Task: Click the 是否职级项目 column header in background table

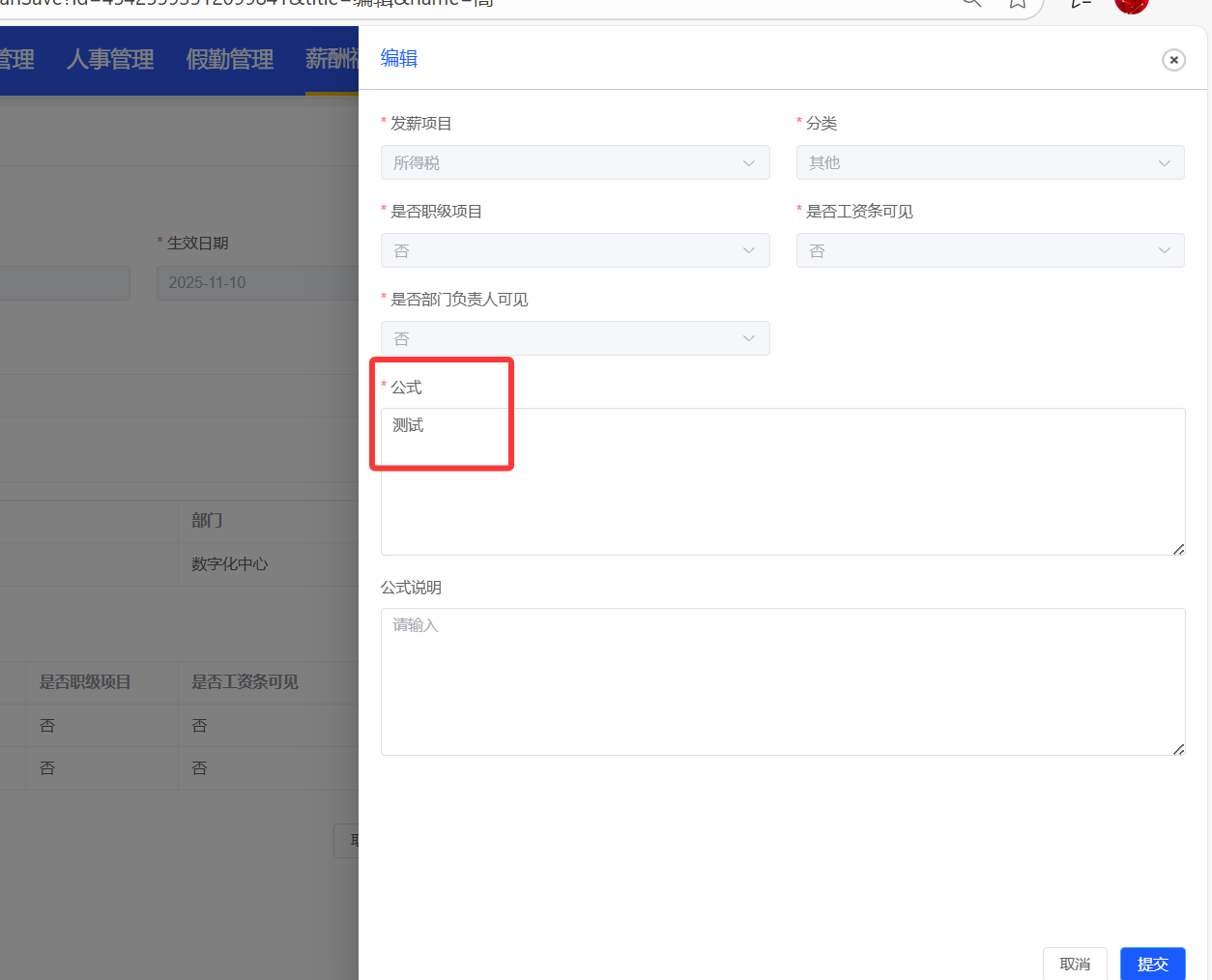Action: [85, 681]
